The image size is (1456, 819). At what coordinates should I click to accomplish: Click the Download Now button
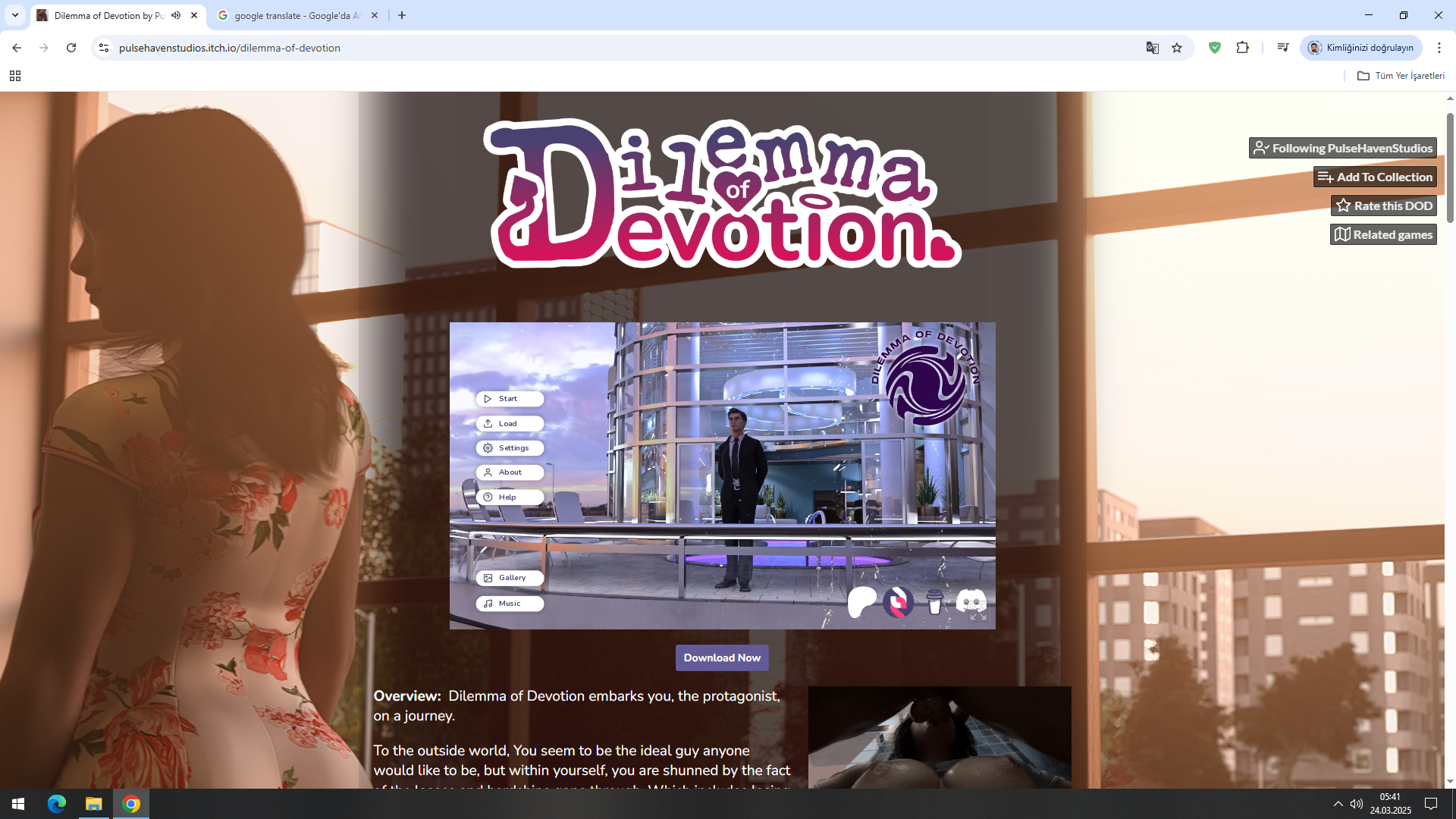pos(722,657)
